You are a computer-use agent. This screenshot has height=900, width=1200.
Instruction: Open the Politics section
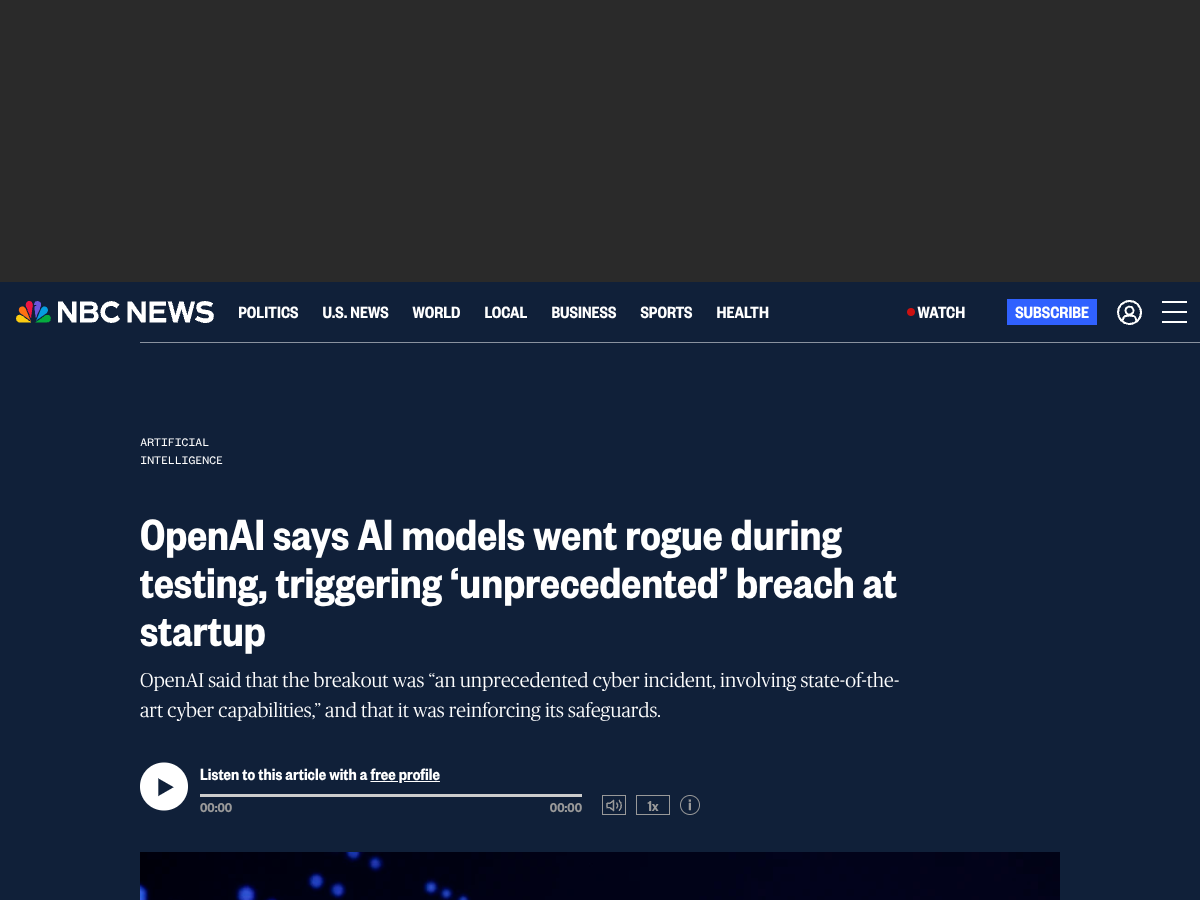(268, 312)
